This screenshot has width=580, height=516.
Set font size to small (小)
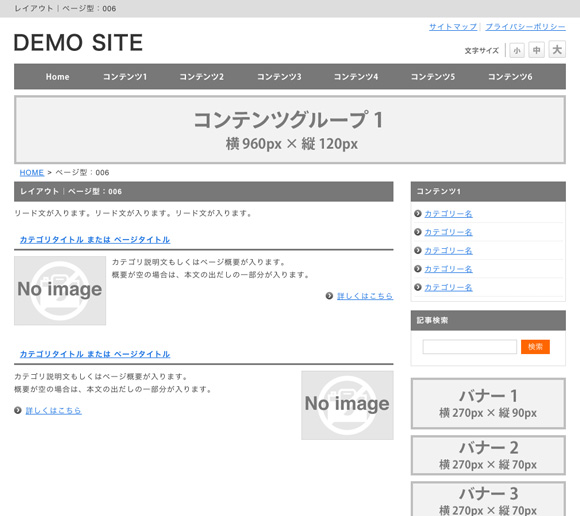pyautogui.click(x=517, y=50)
